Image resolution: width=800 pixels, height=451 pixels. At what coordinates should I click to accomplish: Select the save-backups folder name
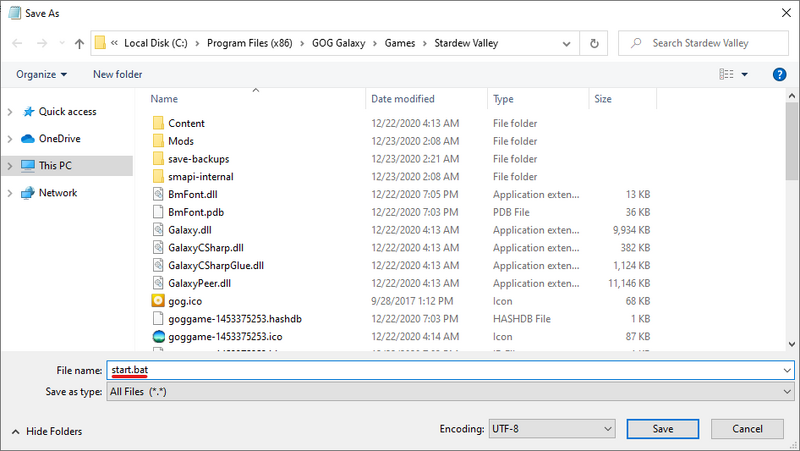pos(198,159)
